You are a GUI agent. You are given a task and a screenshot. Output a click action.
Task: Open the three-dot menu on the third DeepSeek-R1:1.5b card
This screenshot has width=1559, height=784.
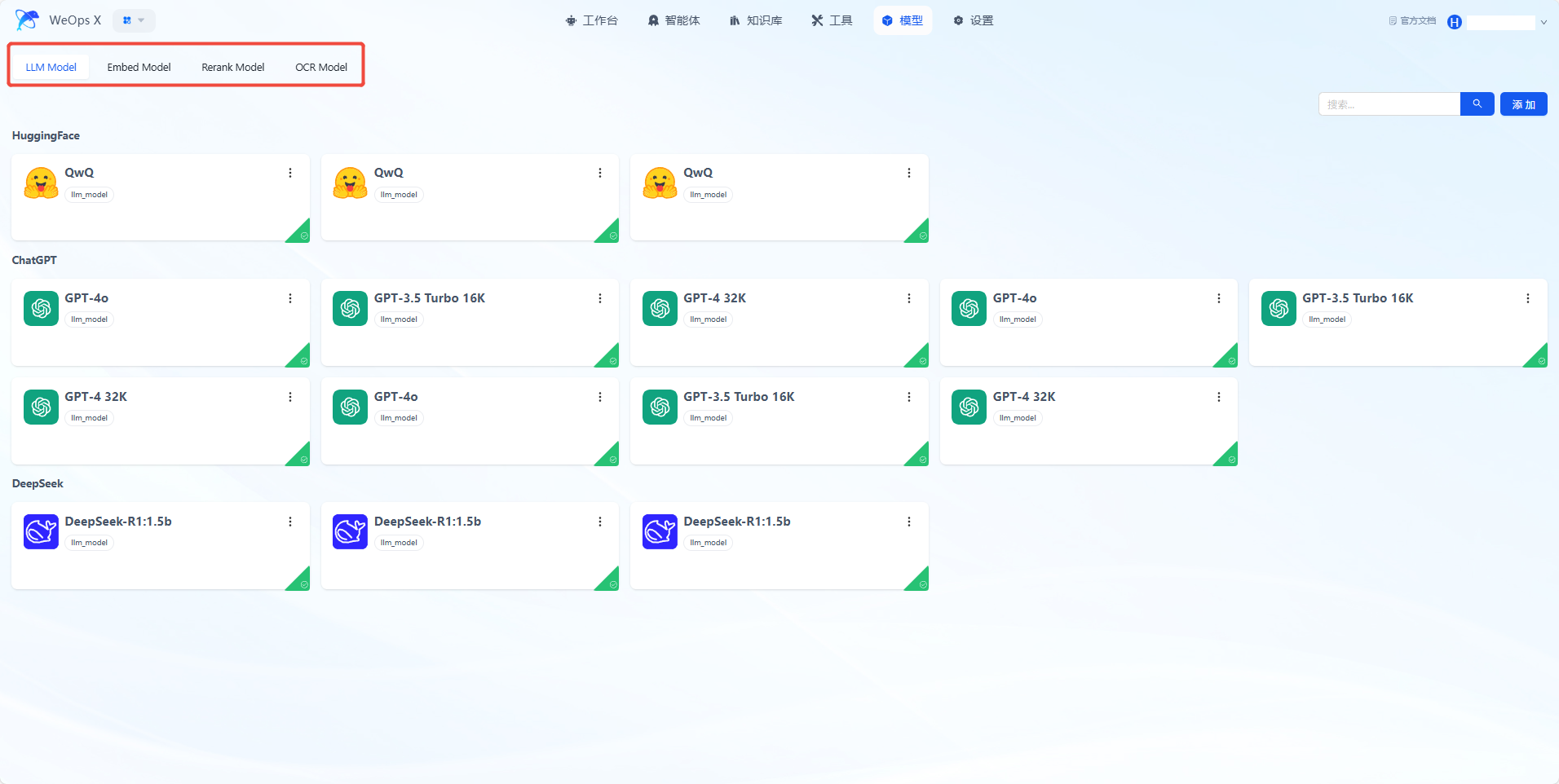909,522
